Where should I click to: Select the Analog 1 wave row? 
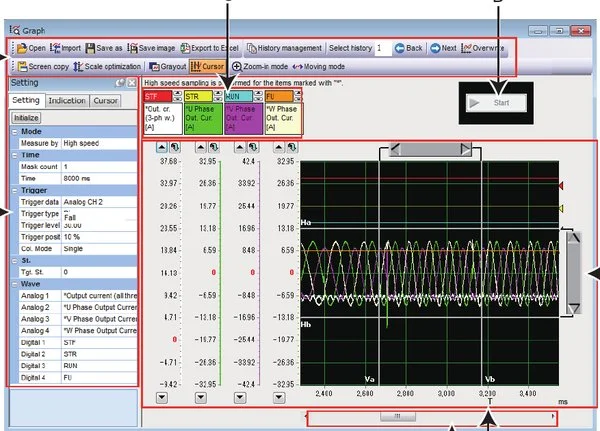click(x=78, y=295)
